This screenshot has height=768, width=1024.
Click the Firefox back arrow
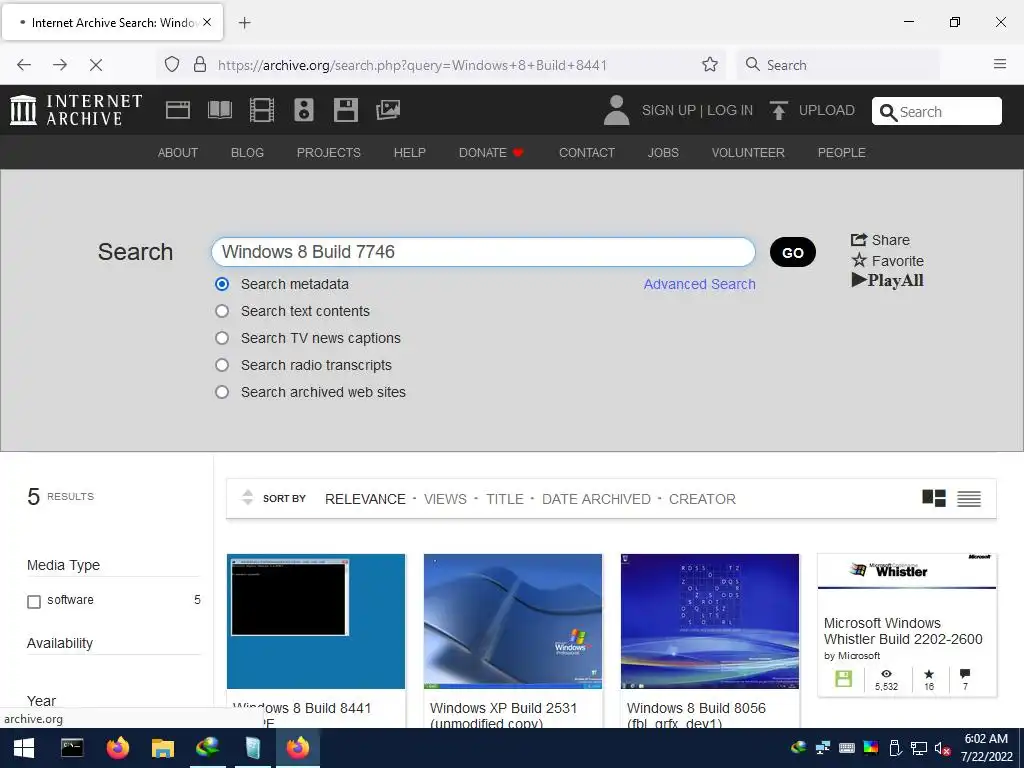24,65
